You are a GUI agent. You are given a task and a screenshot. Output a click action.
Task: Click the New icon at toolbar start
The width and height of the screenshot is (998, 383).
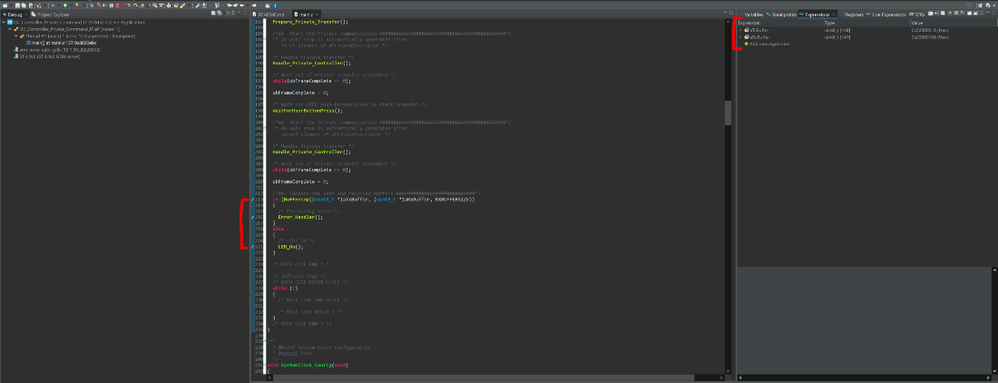point(4,6)
